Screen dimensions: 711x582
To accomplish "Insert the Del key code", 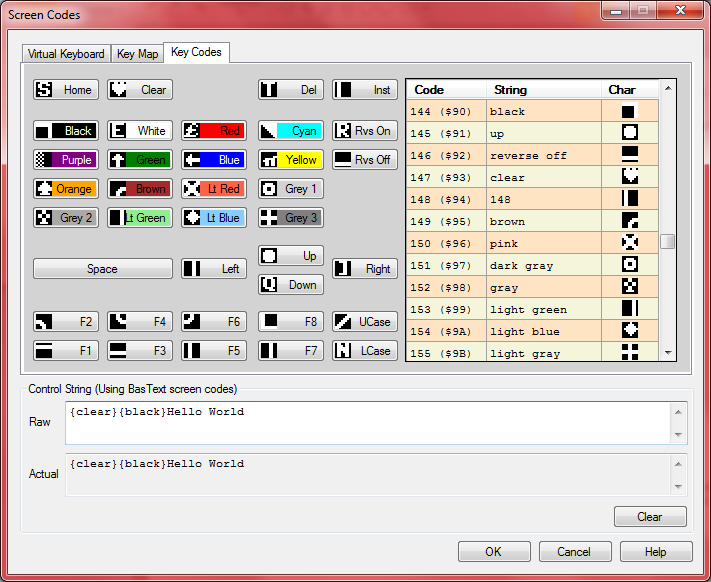I will click(291, 90).
